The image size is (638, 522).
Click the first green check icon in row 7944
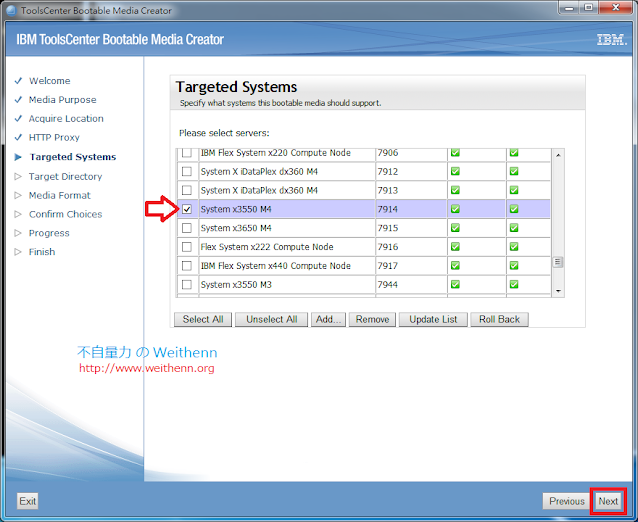point(455,284)
